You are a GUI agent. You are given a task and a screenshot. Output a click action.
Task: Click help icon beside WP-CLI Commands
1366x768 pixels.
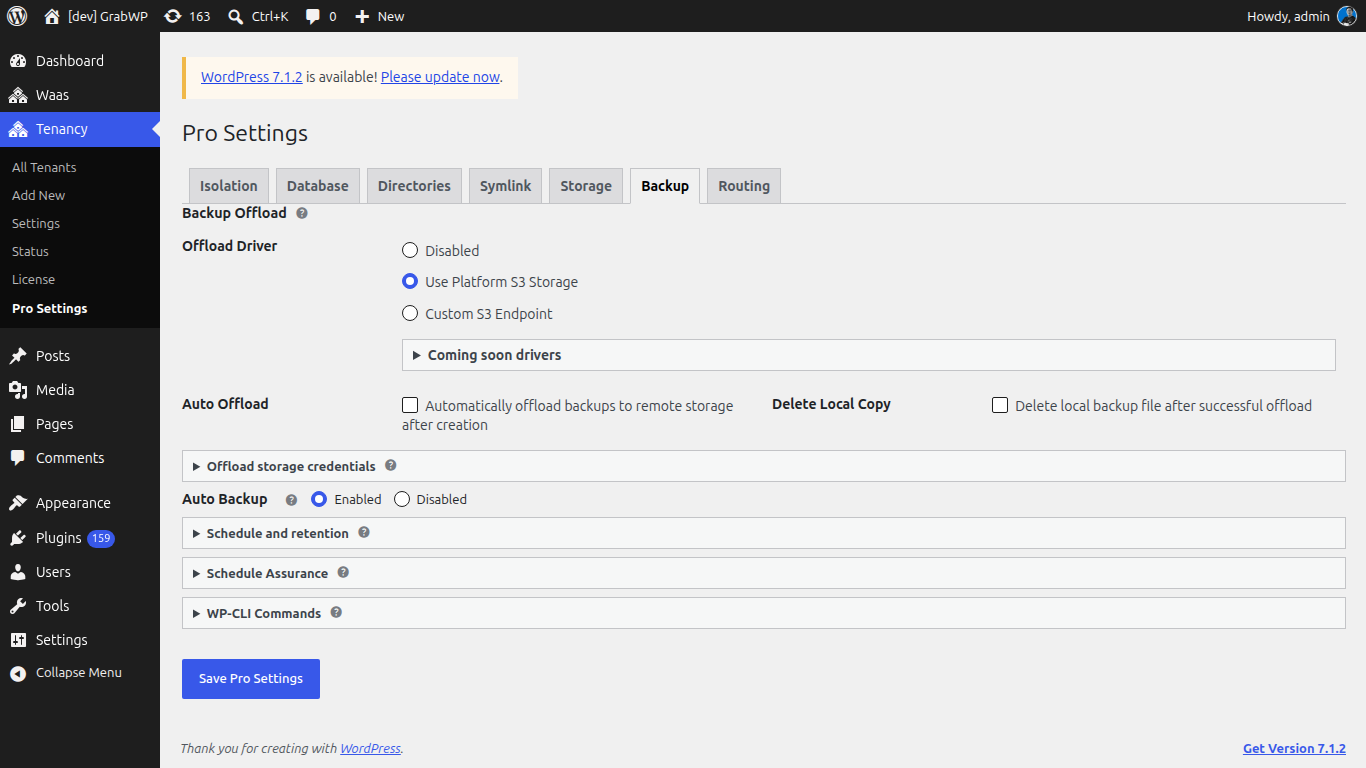click(x=336, y=612)
